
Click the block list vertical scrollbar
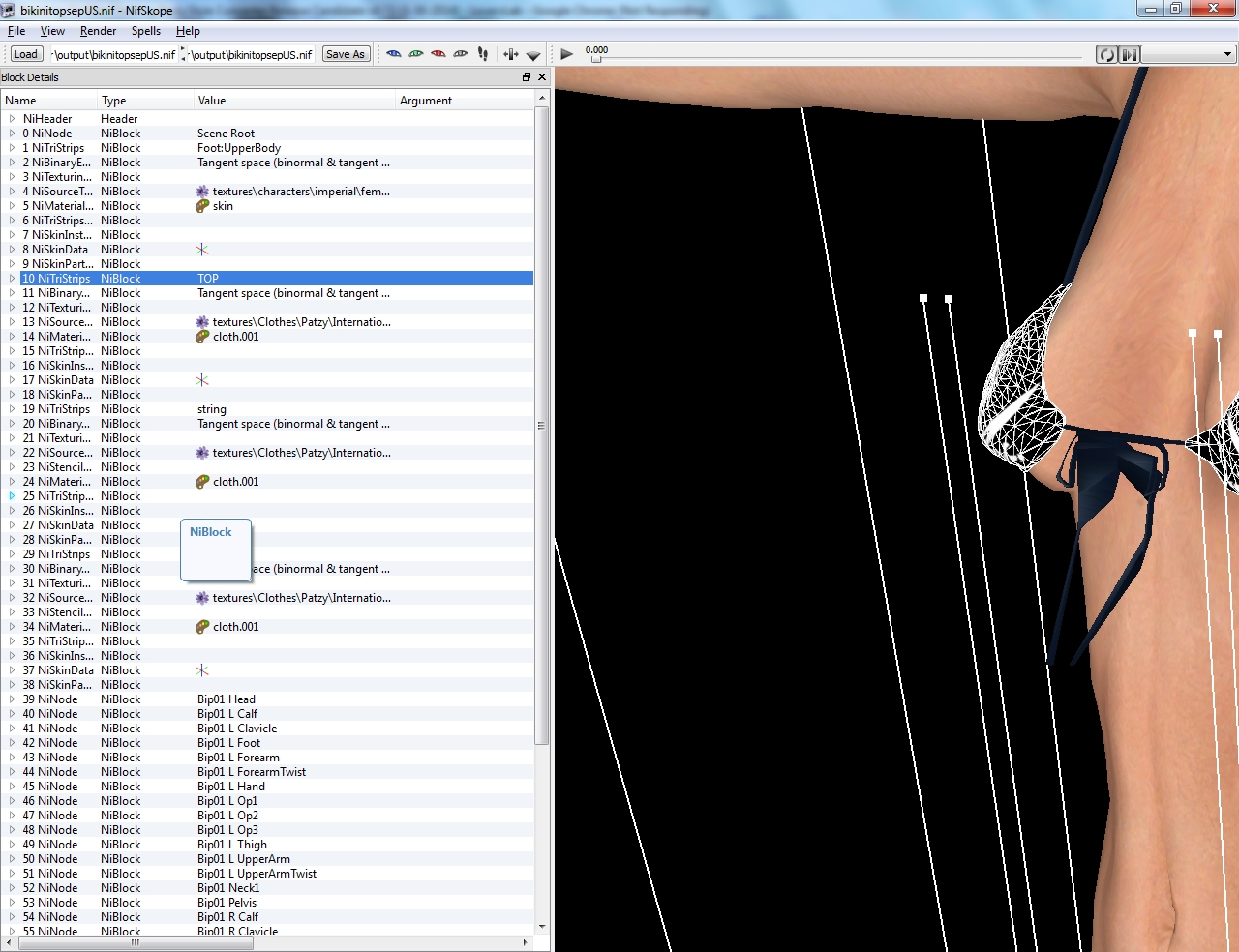point(542,426)
